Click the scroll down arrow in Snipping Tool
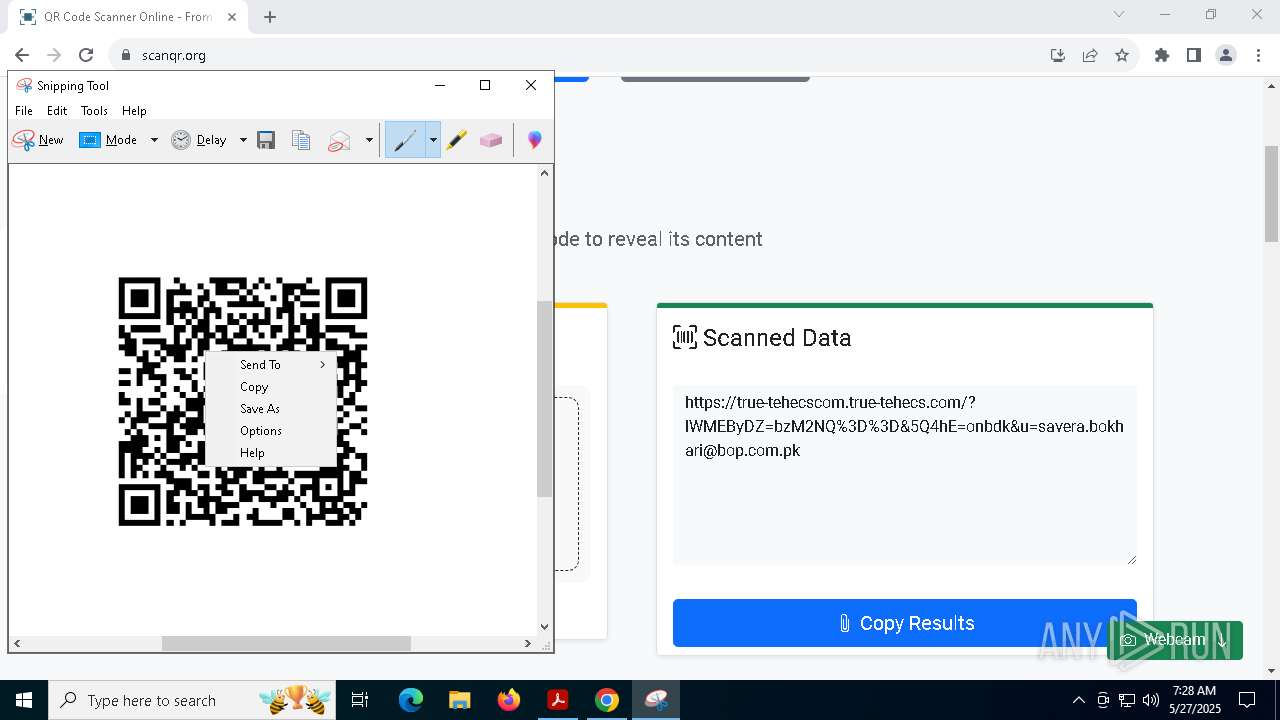Viewport: 1280px width, 720px height. [x=544, y=627]
